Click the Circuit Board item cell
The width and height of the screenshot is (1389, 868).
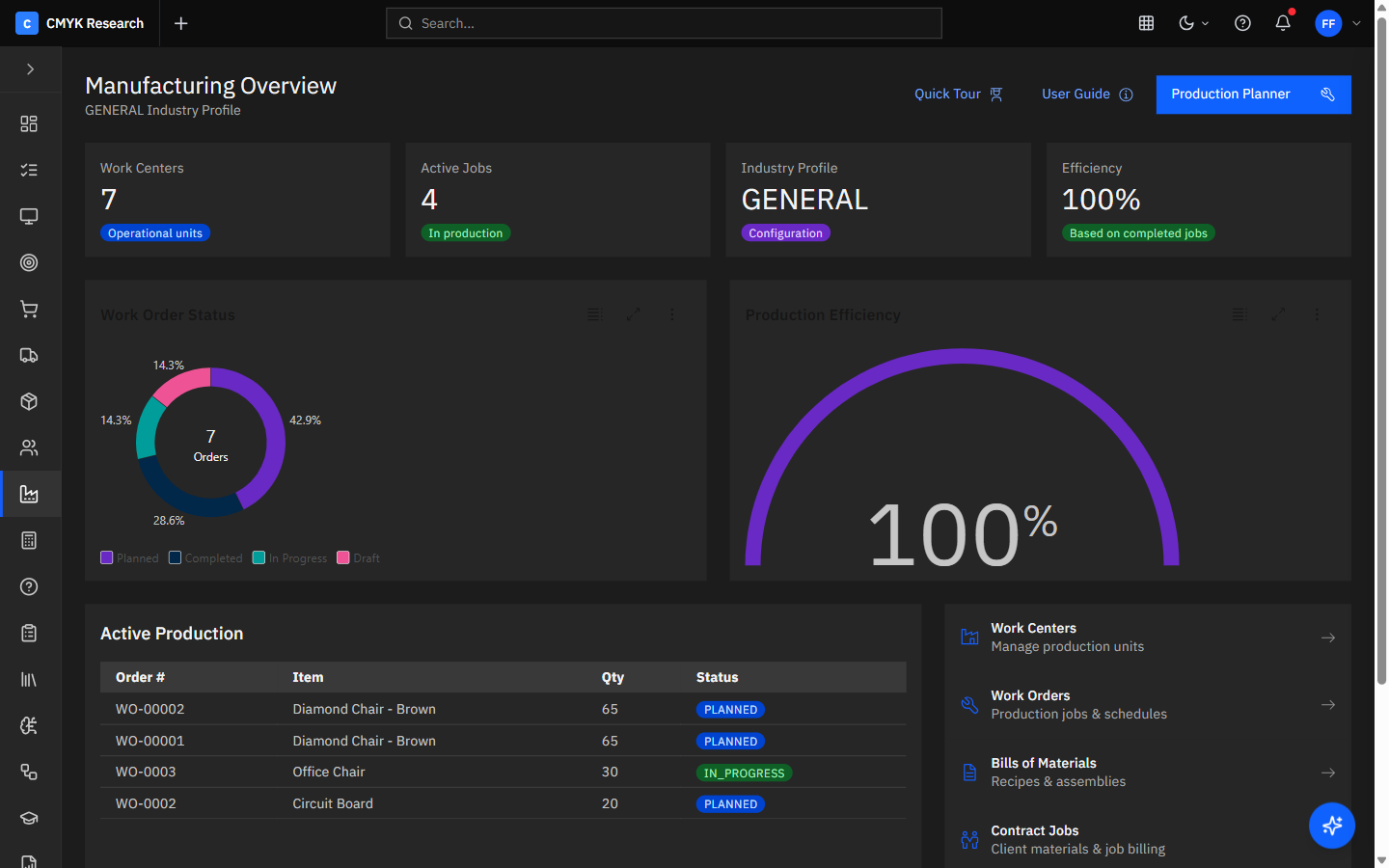333,803
